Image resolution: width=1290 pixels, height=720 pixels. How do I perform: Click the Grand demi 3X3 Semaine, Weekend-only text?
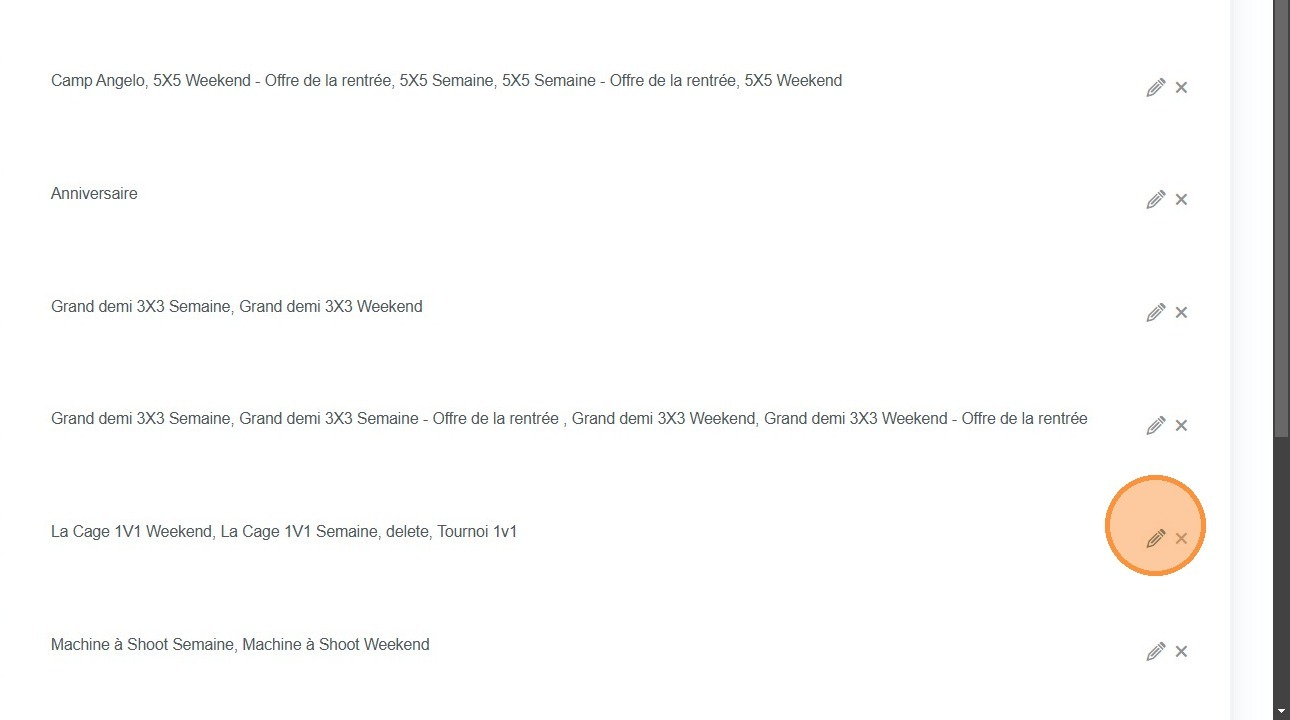click(x=236, y=307)
